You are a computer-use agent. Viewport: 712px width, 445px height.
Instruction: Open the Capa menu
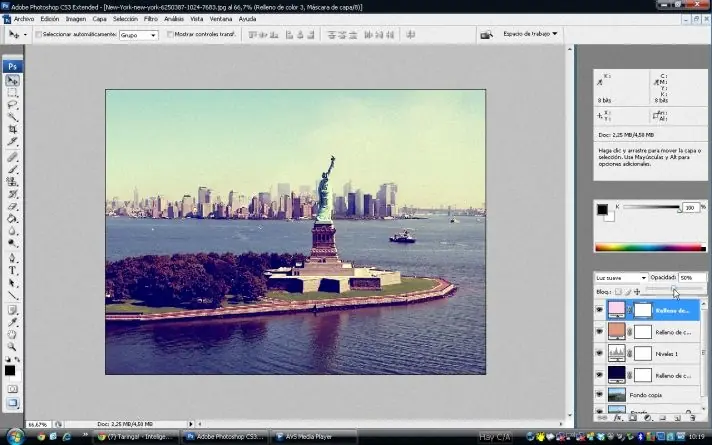point(100,19)
